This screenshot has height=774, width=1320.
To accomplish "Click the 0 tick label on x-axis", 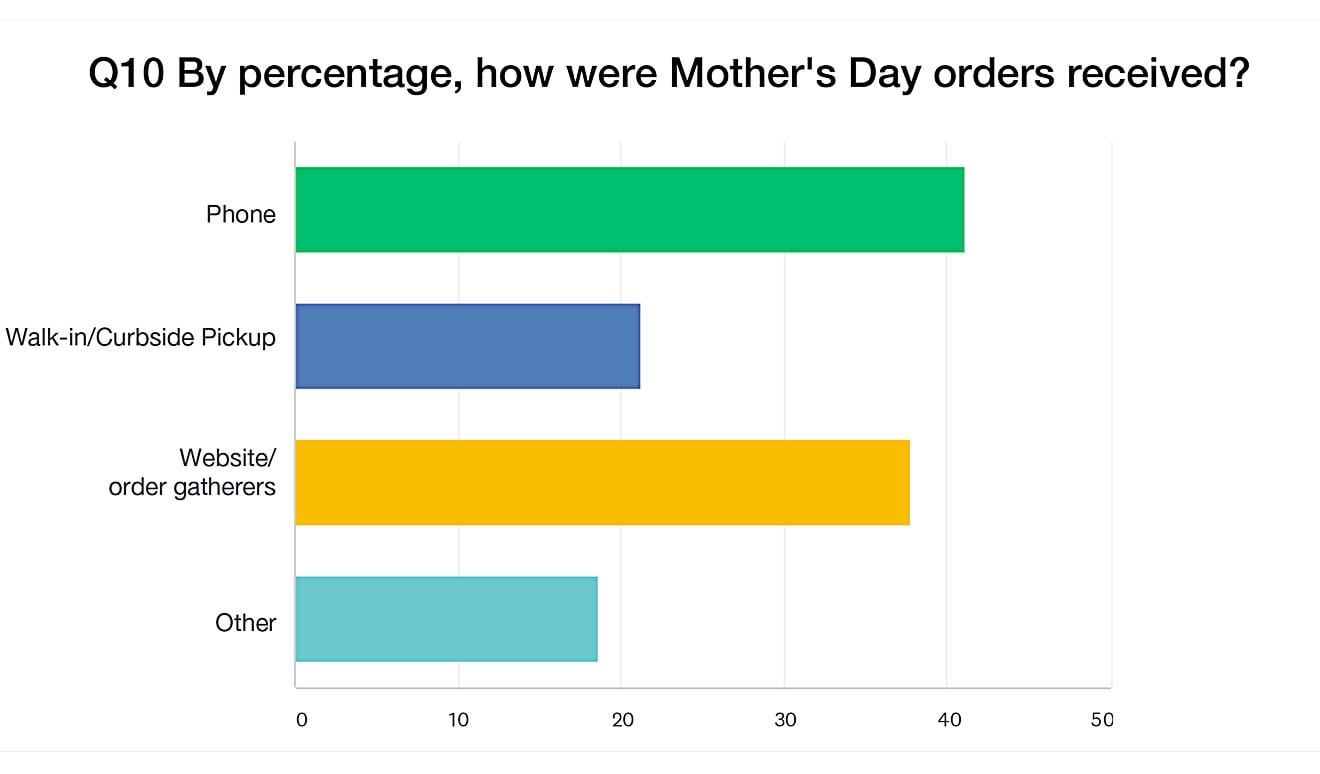I will pos(301,720).
